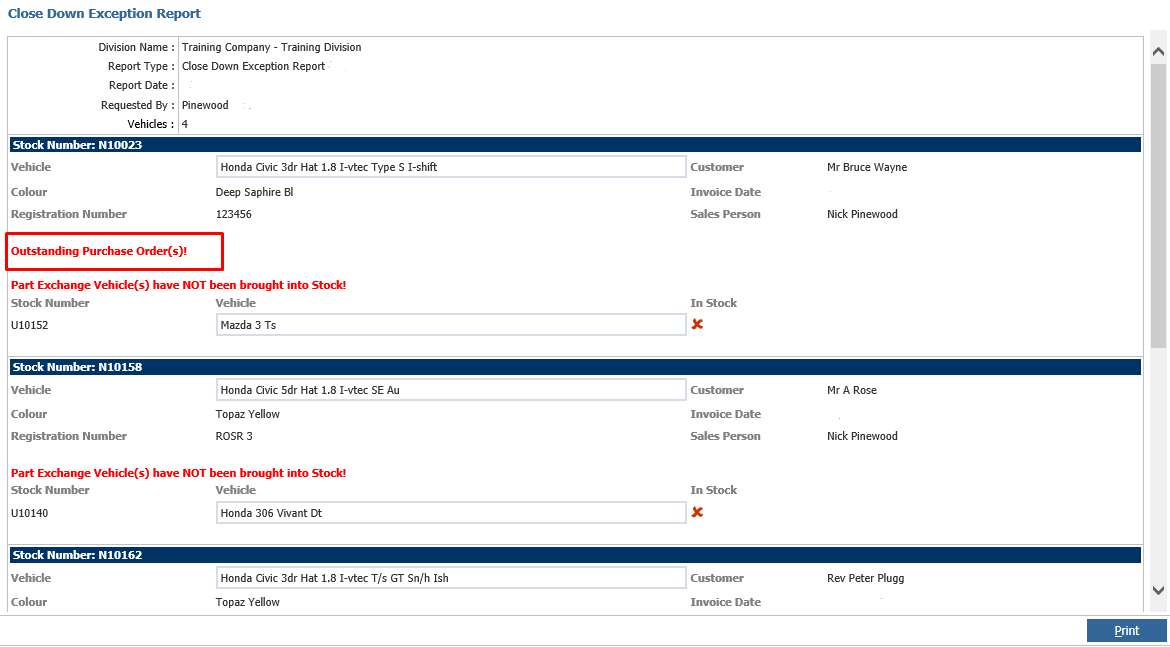Click stock number U10140
Viewport: 1170px width, 647px height.
30,513
